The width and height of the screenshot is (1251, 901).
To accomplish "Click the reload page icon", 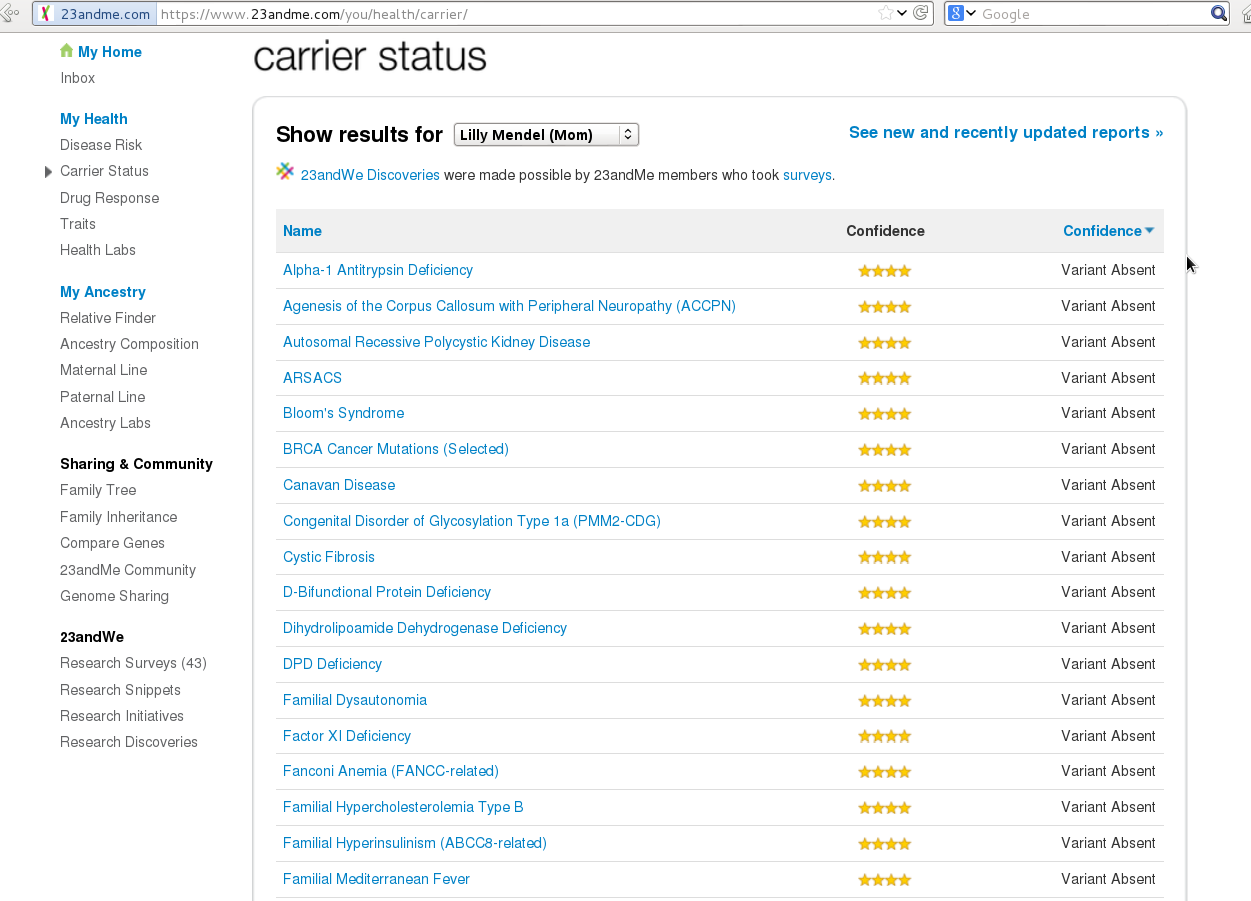I will [x=921, y=13].
